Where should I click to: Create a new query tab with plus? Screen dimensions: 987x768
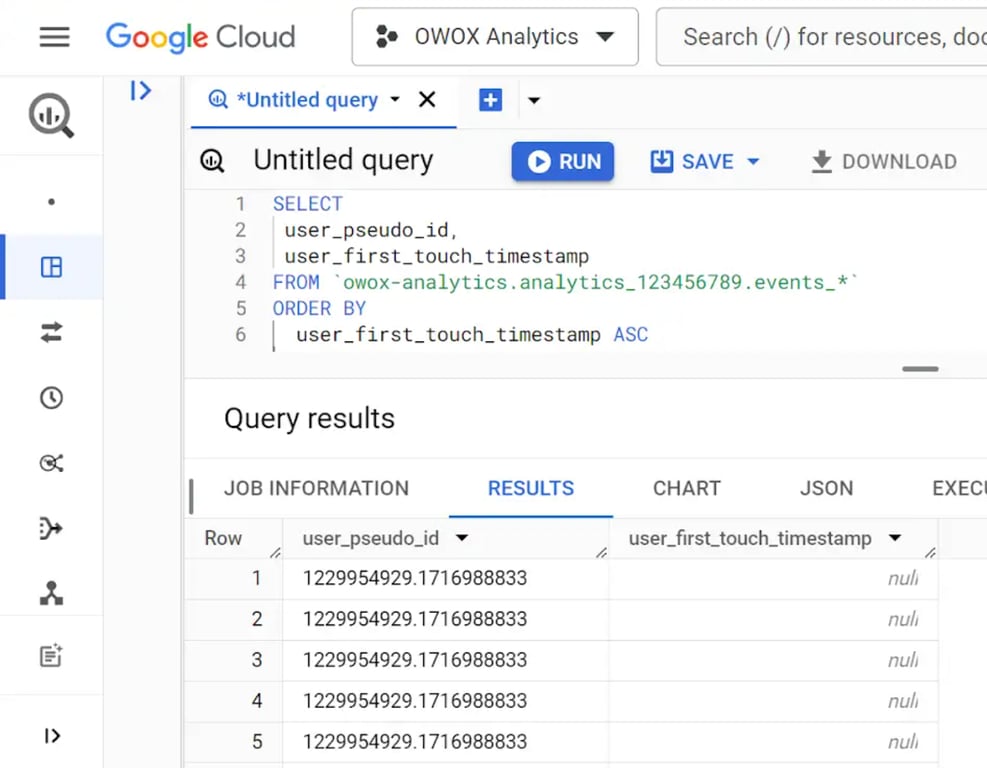[490, 99]
